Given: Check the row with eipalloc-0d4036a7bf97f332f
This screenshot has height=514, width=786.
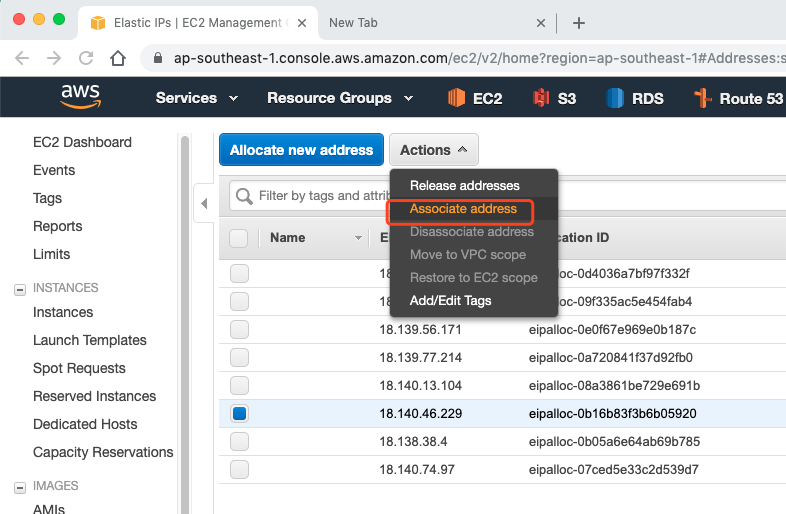Looking at the screenshot, I should [239, 273].
